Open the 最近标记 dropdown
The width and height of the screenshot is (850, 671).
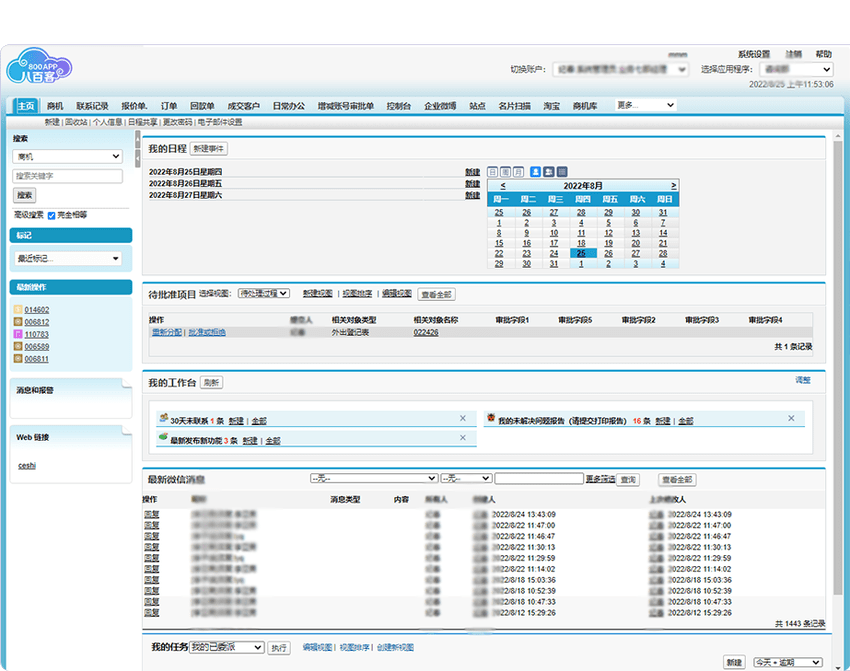pos(67,259)
